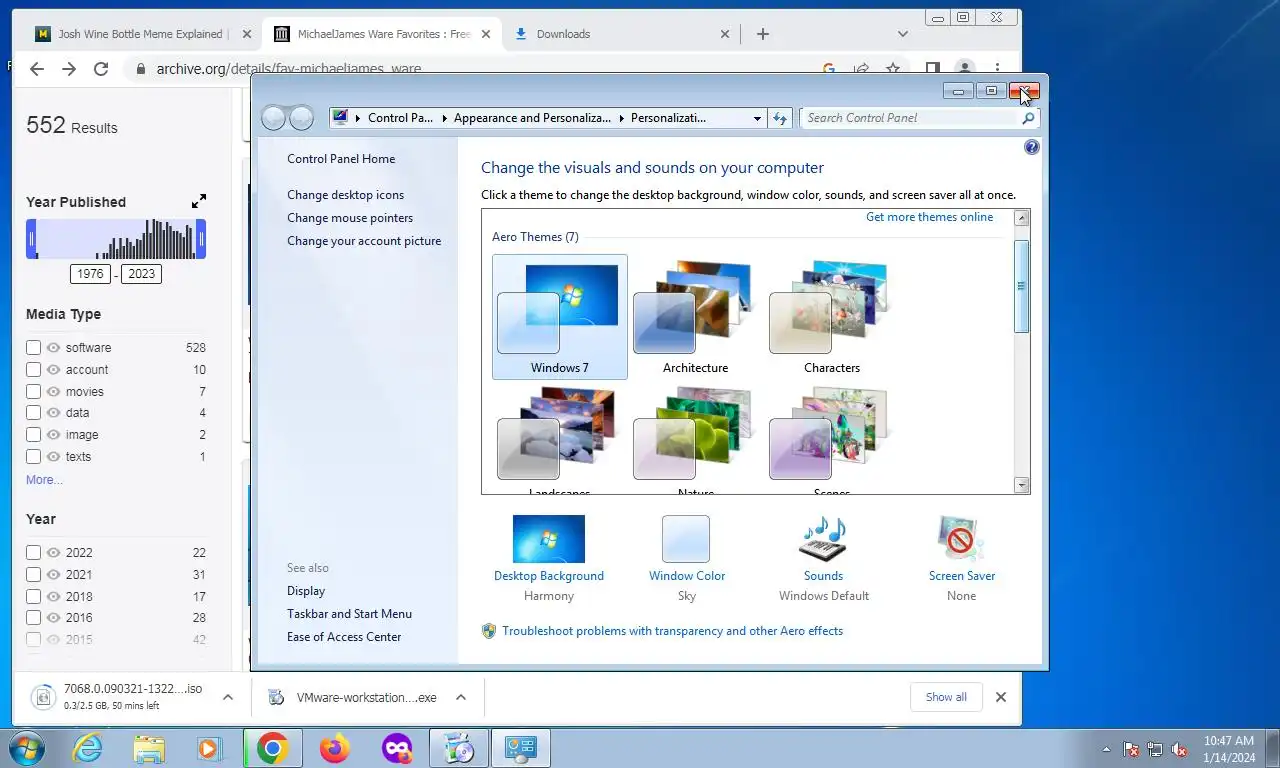Expand More... media type filters
This screenshot has height=768, width=1280.
44,480
